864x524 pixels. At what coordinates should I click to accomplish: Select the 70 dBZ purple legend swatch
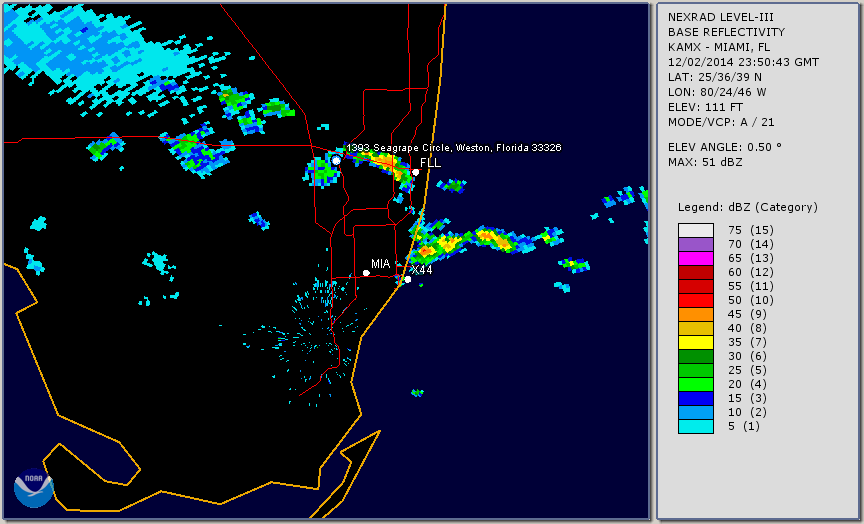(696, 244)
